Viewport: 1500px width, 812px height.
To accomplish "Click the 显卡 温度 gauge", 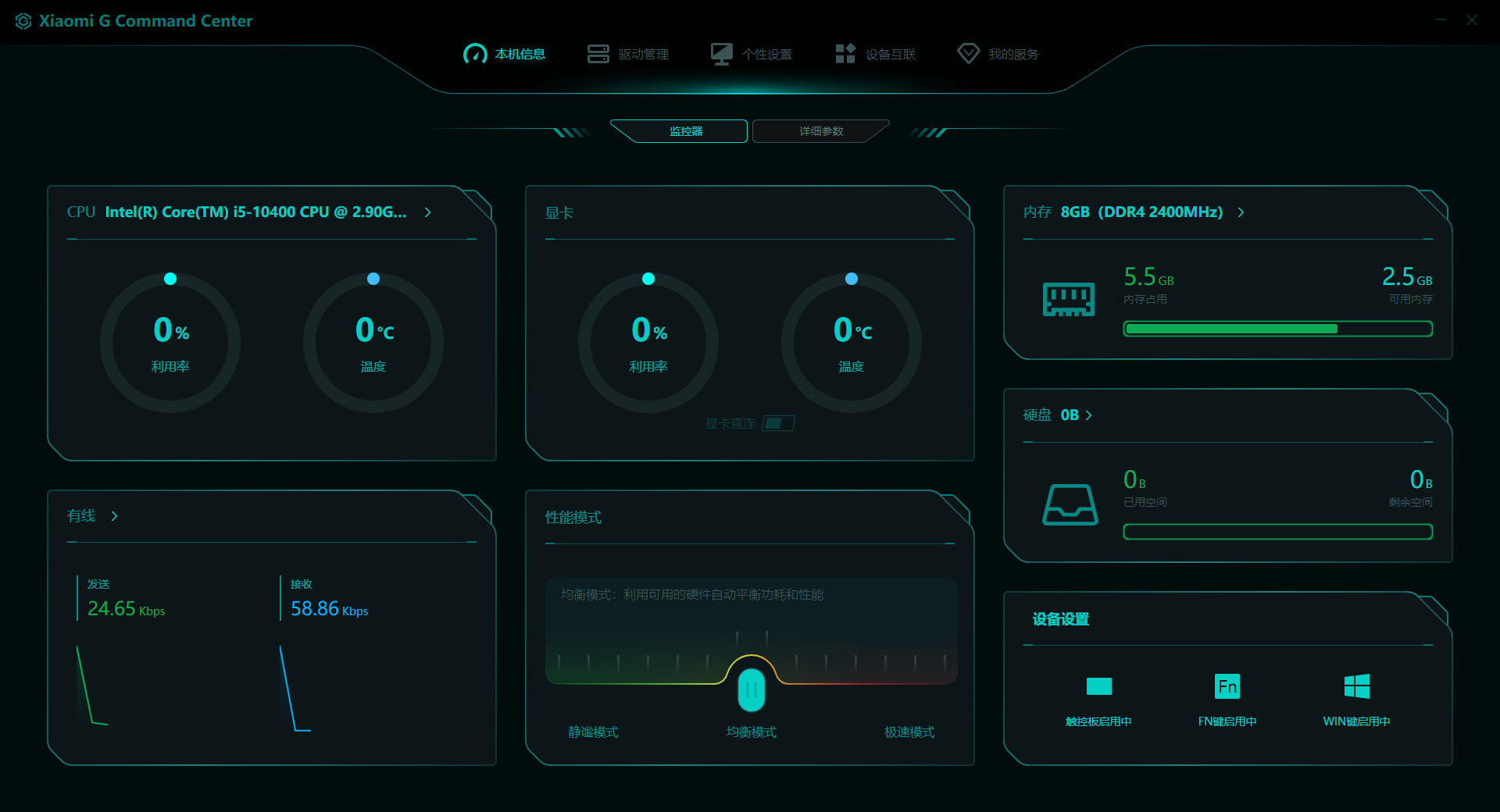I will (x=852, y=342).
